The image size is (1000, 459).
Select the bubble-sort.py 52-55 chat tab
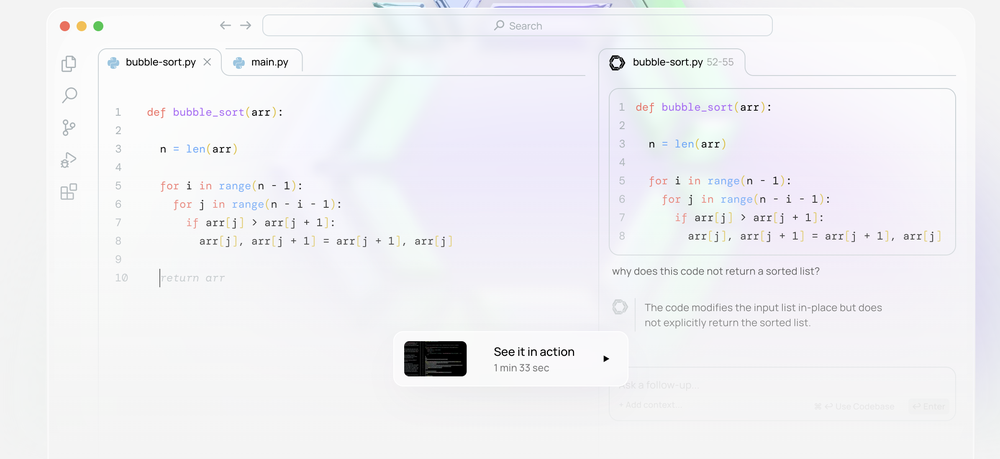tap(672, 62)
